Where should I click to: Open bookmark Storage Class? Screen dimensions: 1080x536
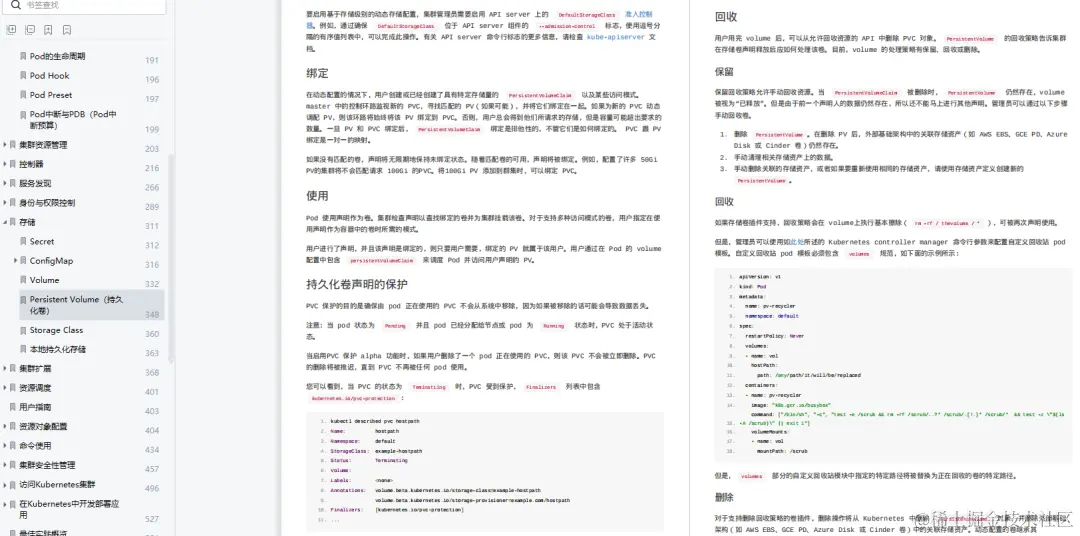(x=56, y=331)
